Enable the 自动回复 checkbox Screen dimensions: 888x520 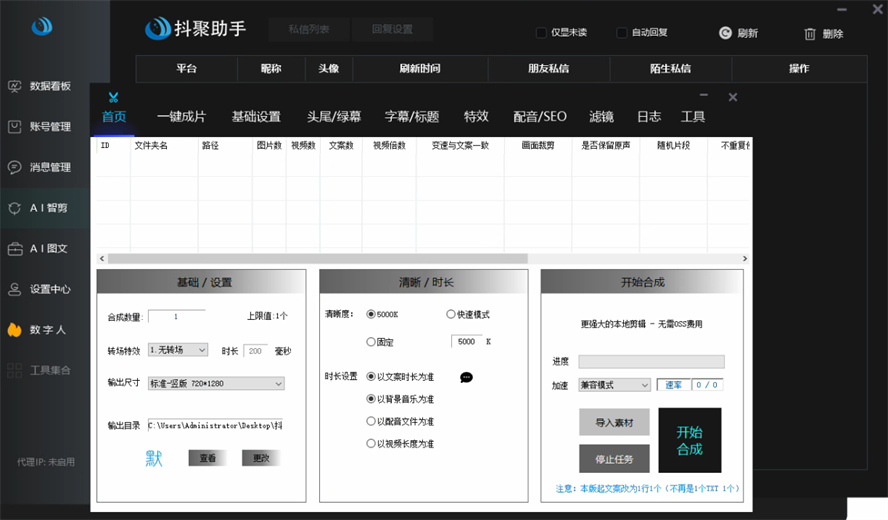click(622, 33)
